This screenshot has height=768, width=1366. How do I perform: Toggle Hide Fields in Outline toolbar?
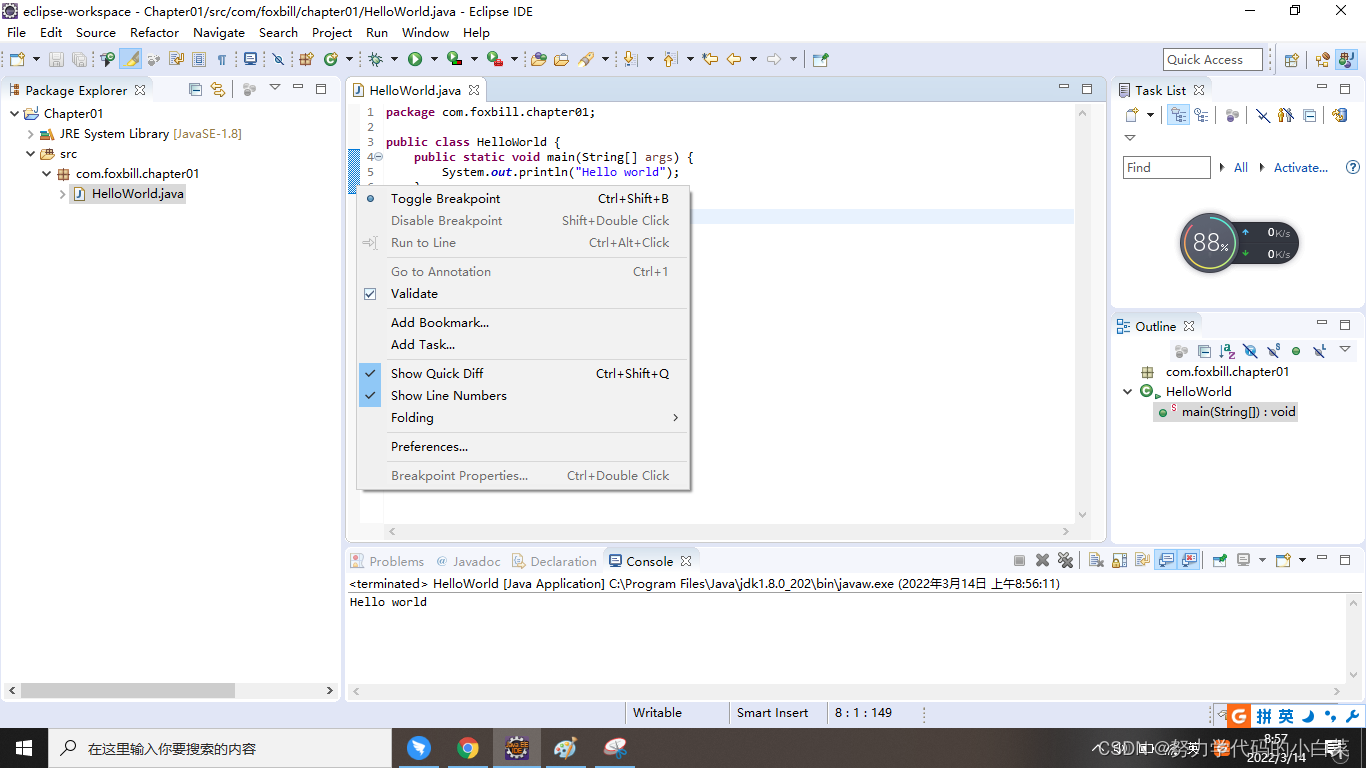(1250, 351)
